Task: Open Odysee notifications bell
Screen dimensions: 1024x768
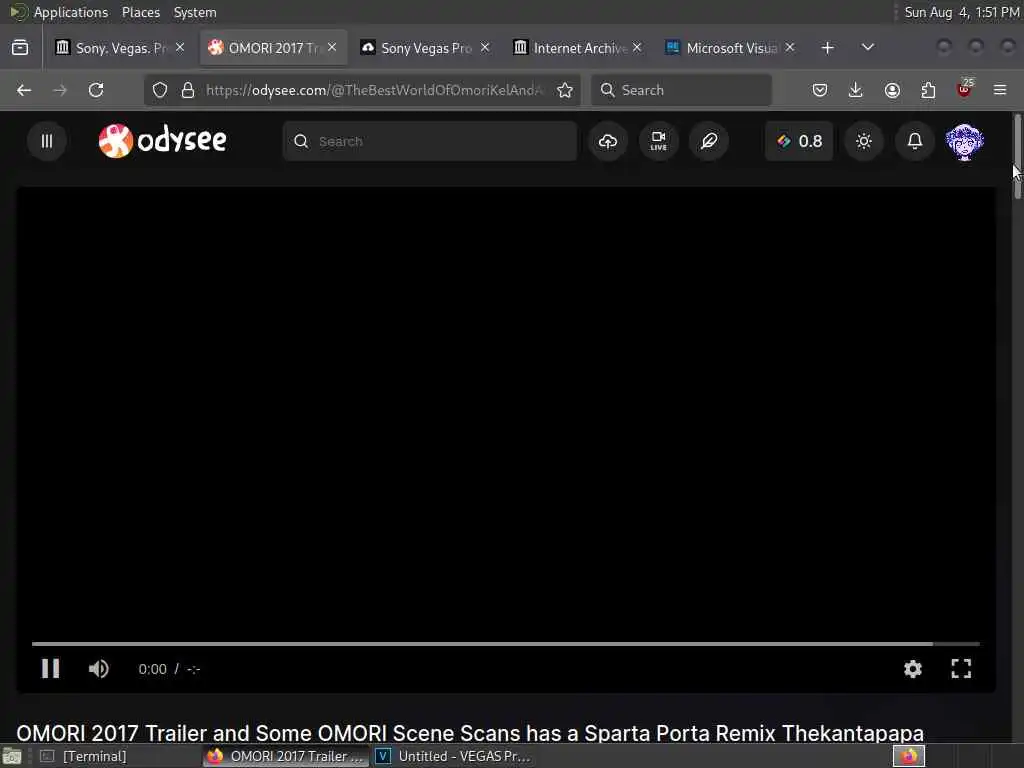Action: click(x=915, y=141)
